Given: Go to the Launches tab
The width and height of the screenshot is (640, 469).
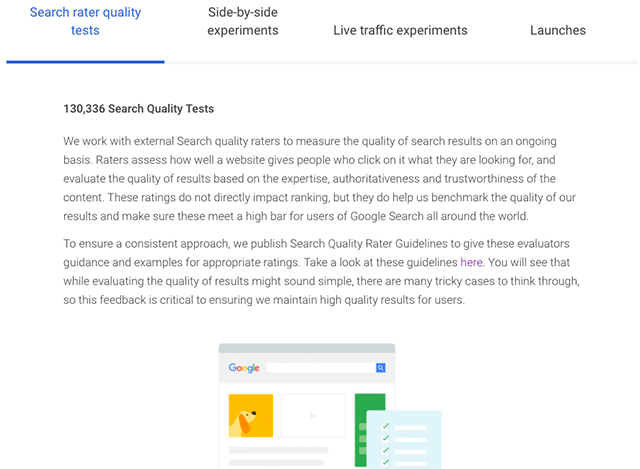Looking at the screenshot, I should point(558,30).
